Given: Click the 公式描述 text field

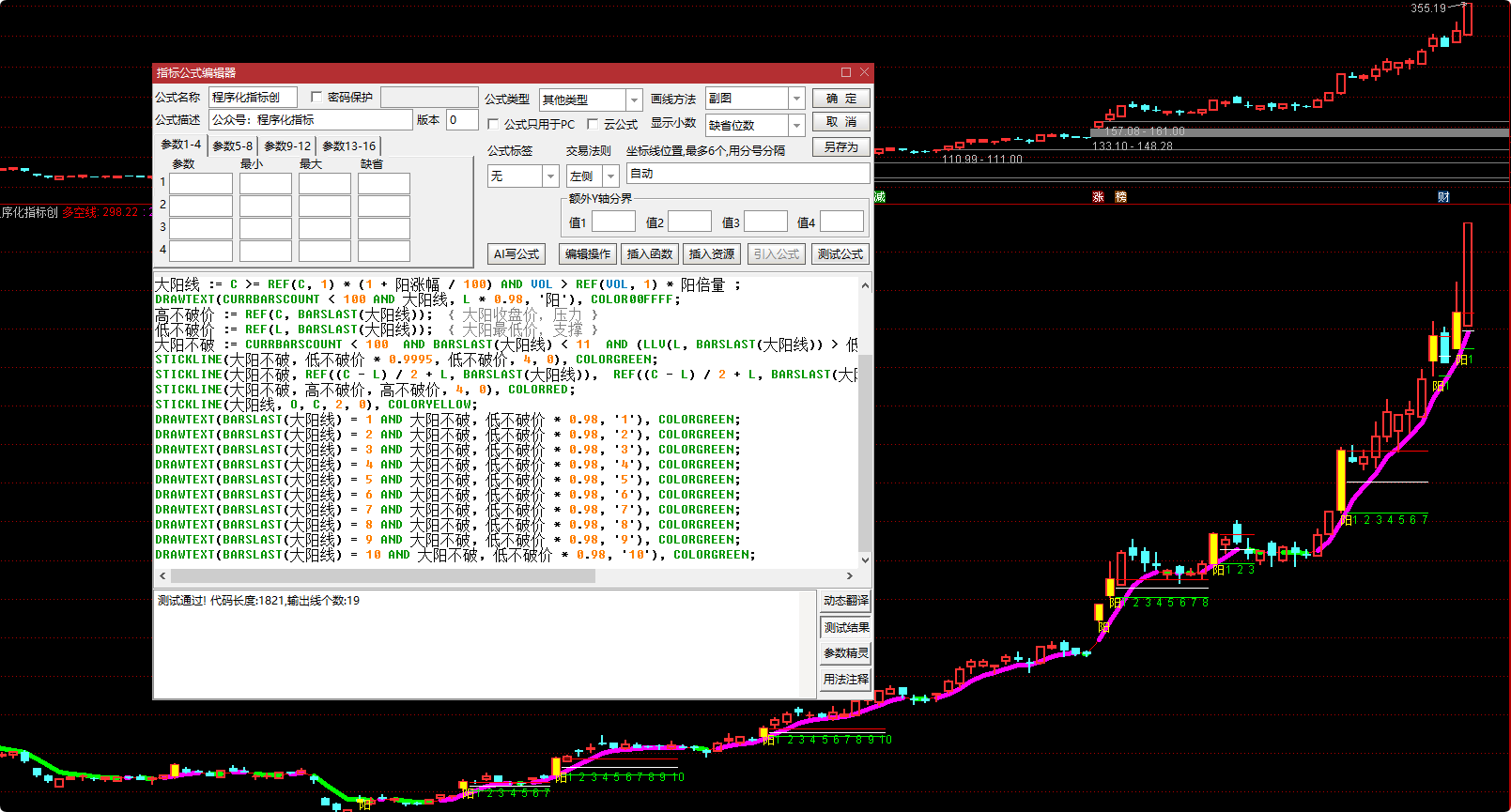Looking at the screenshot, I should click(x=310, y=120).
